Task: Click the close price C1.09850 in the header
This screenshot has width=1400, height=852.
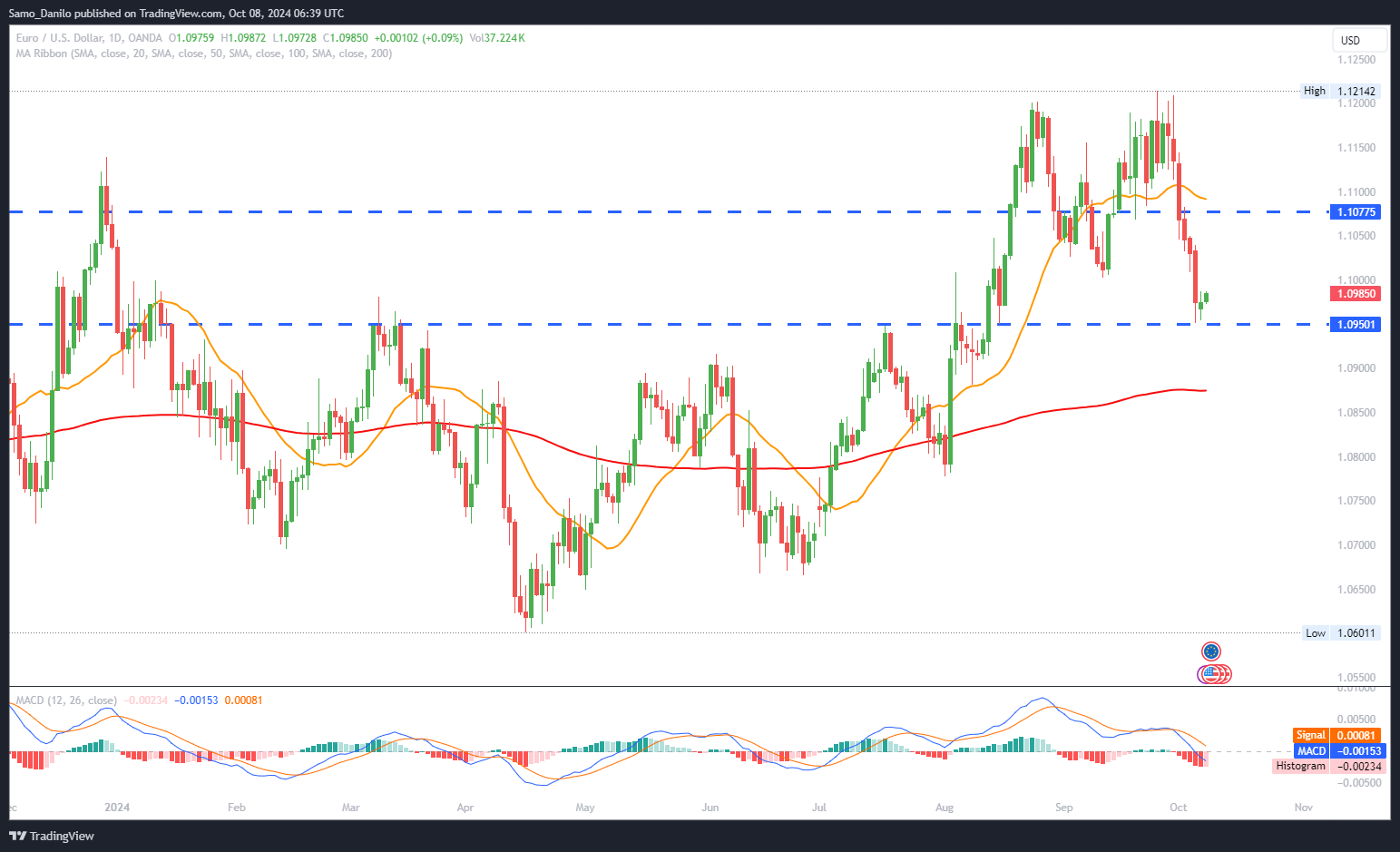Action: click(x=346, y=38)
